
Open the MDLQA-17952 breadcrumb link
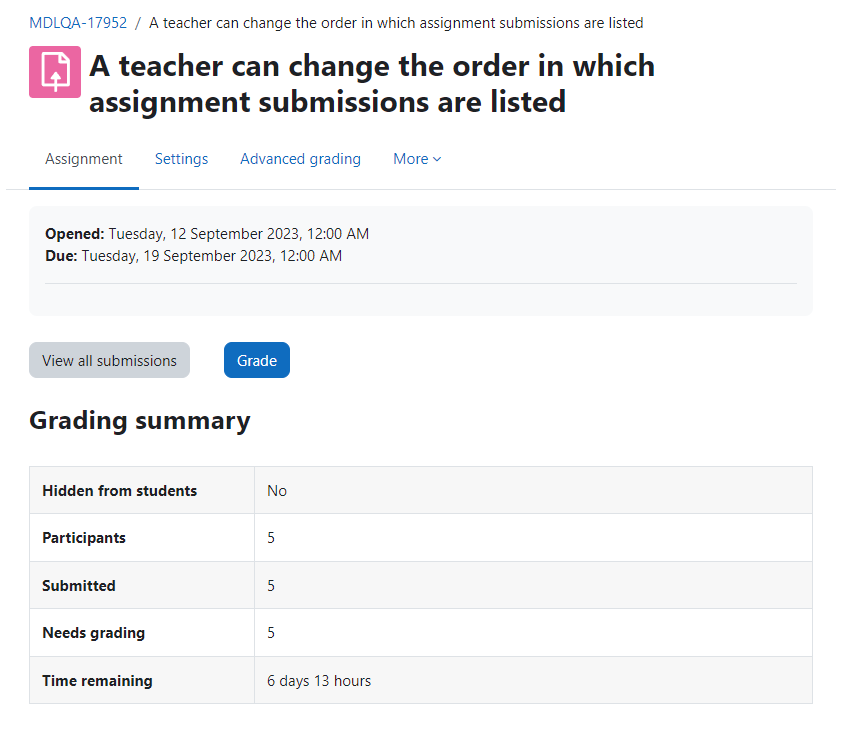click(78, 23)
